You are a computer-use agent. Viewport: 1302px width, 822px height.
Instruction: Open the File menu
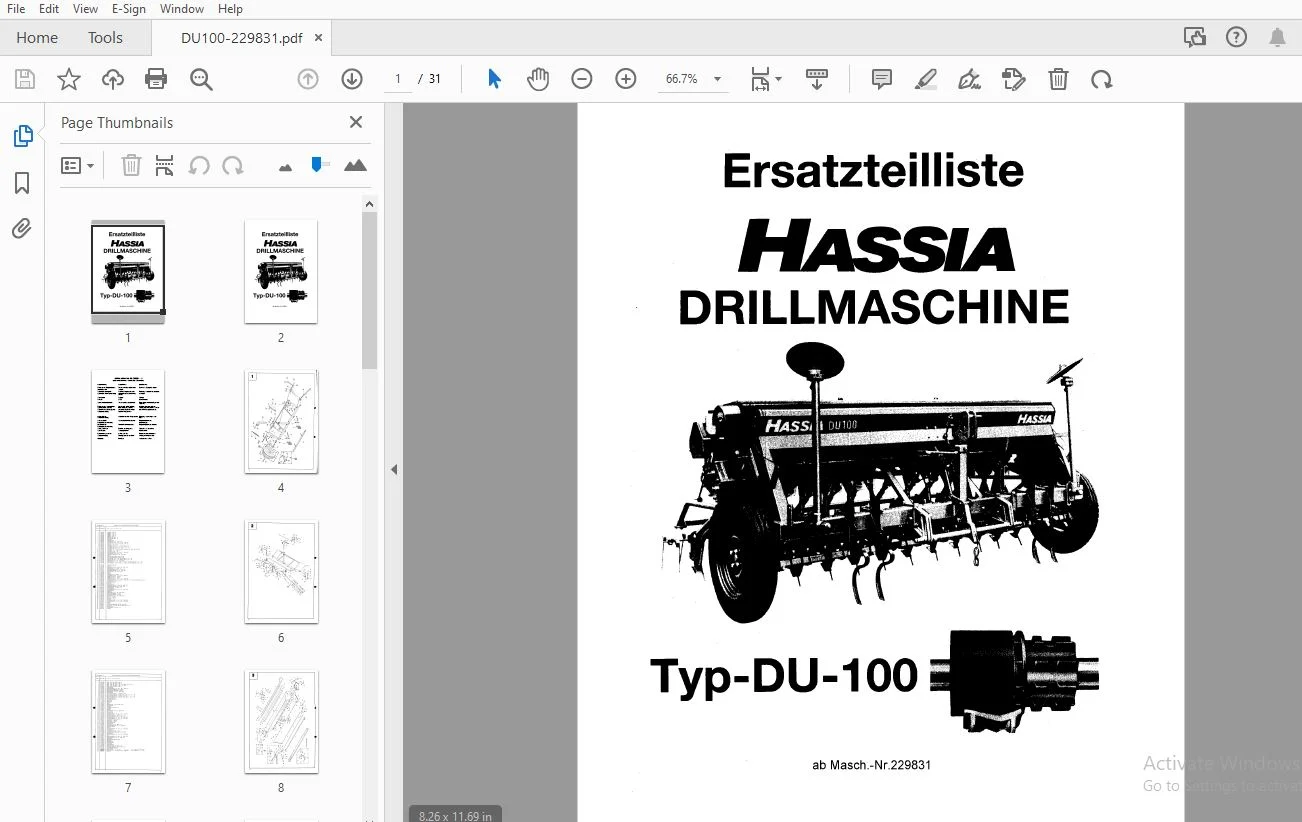16,9
